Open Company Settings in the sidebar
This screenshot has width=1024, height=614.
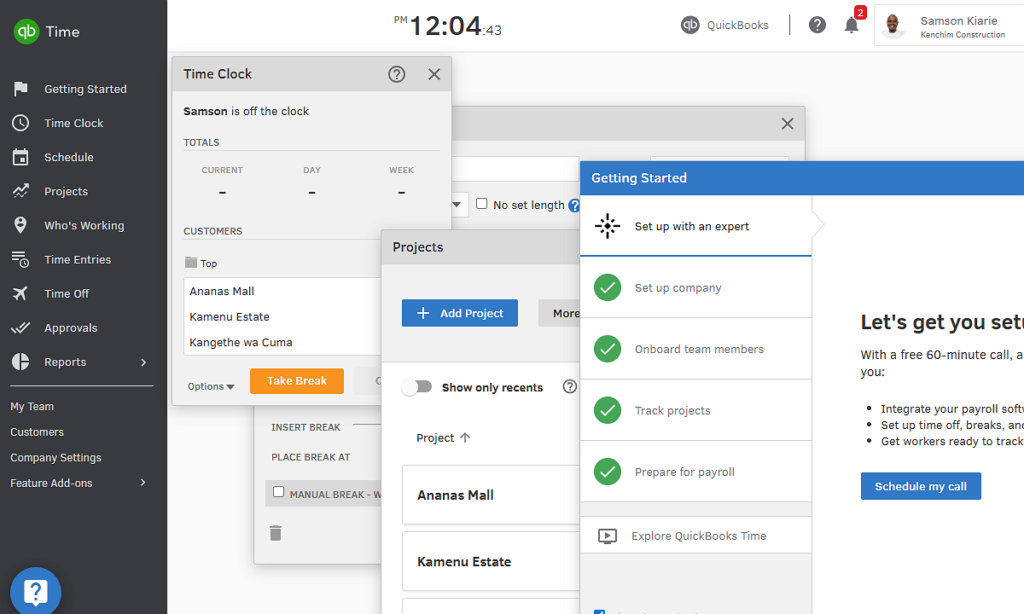click(x=56, y=457)
